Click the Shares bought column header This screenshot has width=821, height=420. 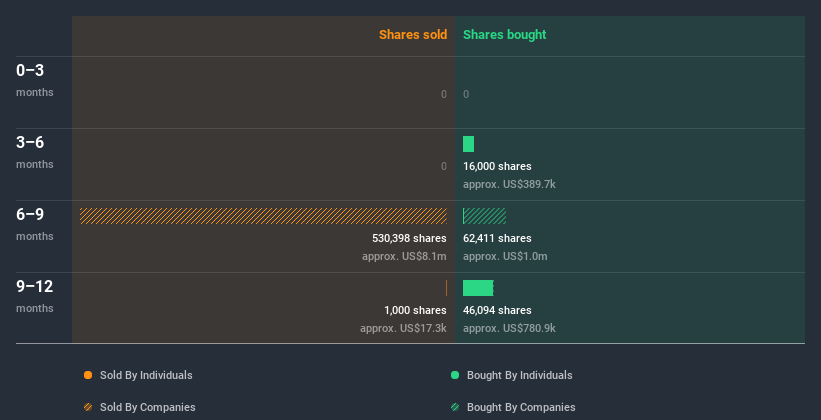(x=505, y=35)
